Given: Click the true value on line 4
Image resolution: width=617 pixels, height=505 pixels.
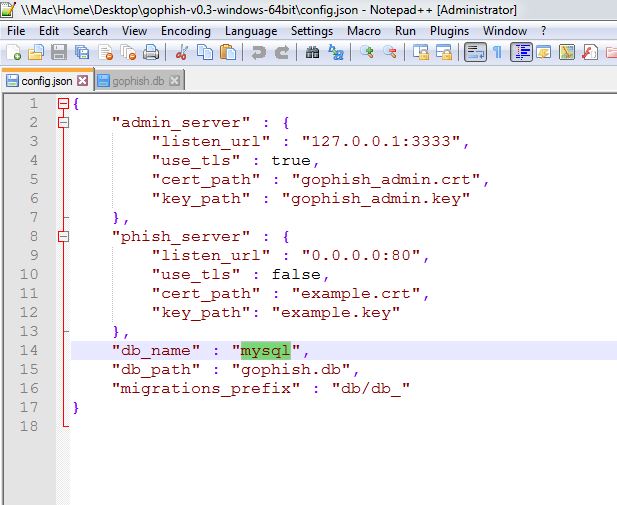Looking at the screenshot, I should (291, 161).
